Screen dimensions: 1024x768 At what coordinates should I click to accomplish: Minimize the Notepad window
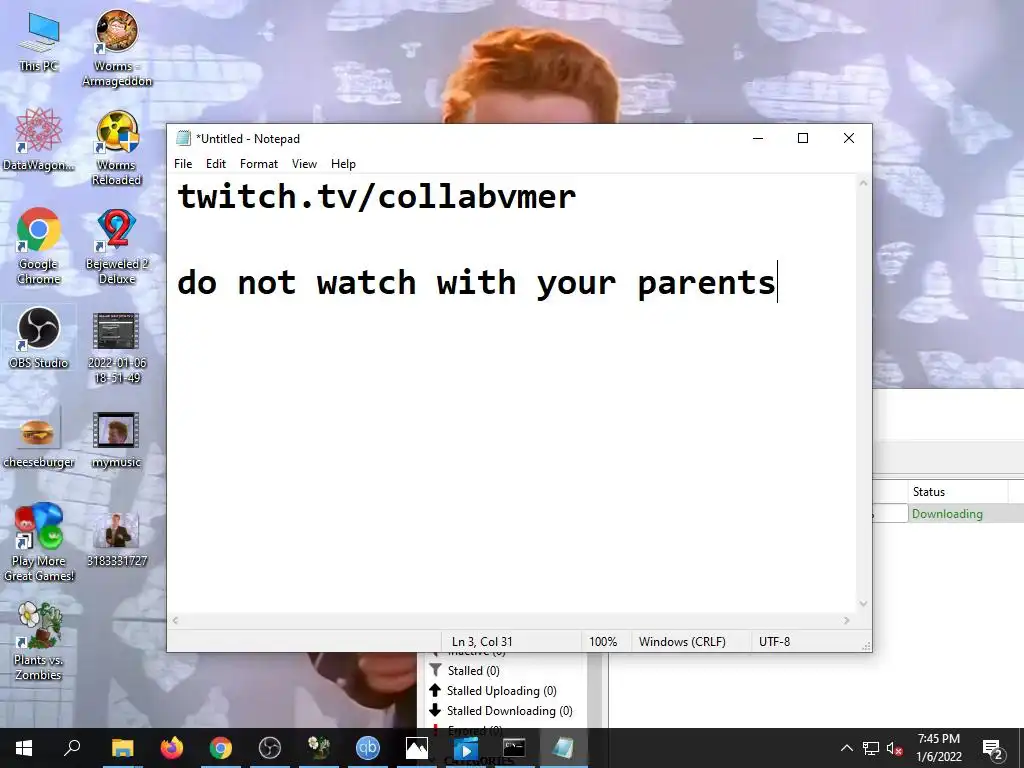(758, 138)
